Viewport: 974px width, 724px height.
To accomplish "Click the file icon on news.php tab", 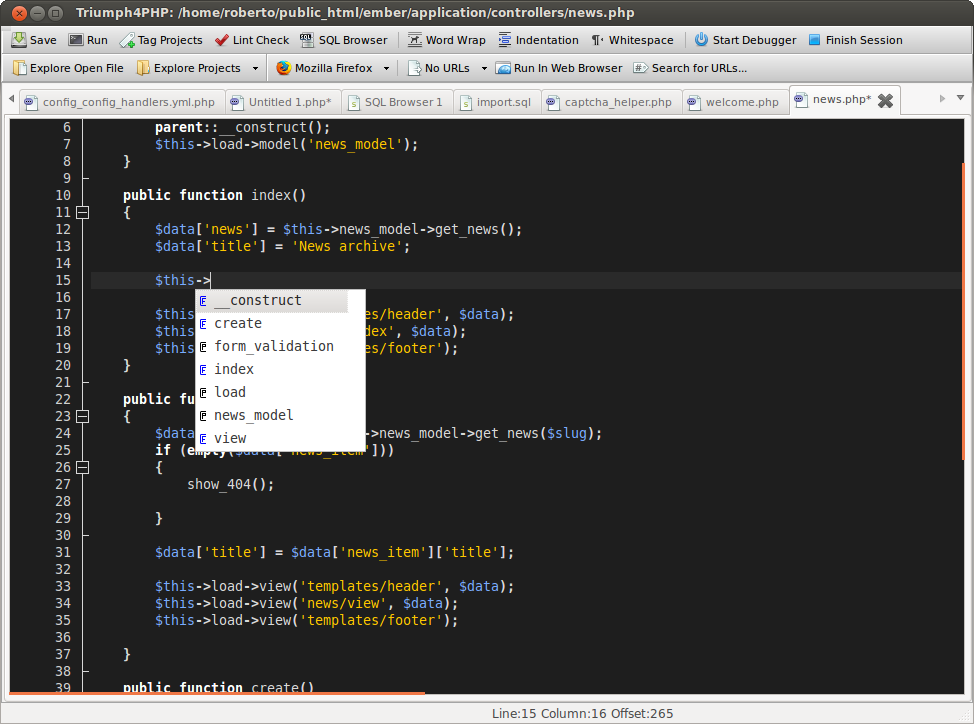I will click(x=801, y=99).
